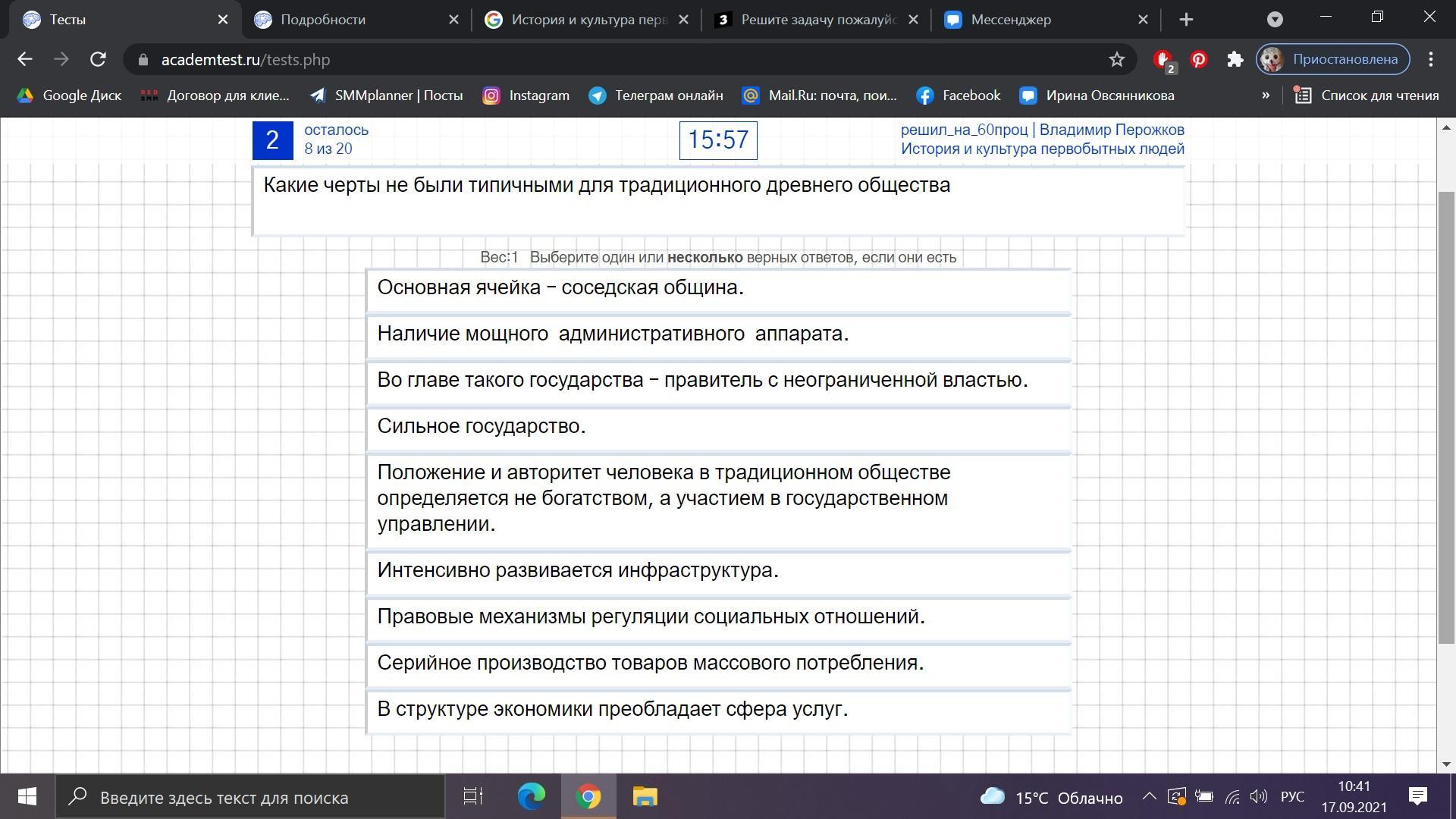Image resolution: width=1456 pixels, height=819 pixels.
Task: Select answer about service sector dominance
Action: click(717, 710)
